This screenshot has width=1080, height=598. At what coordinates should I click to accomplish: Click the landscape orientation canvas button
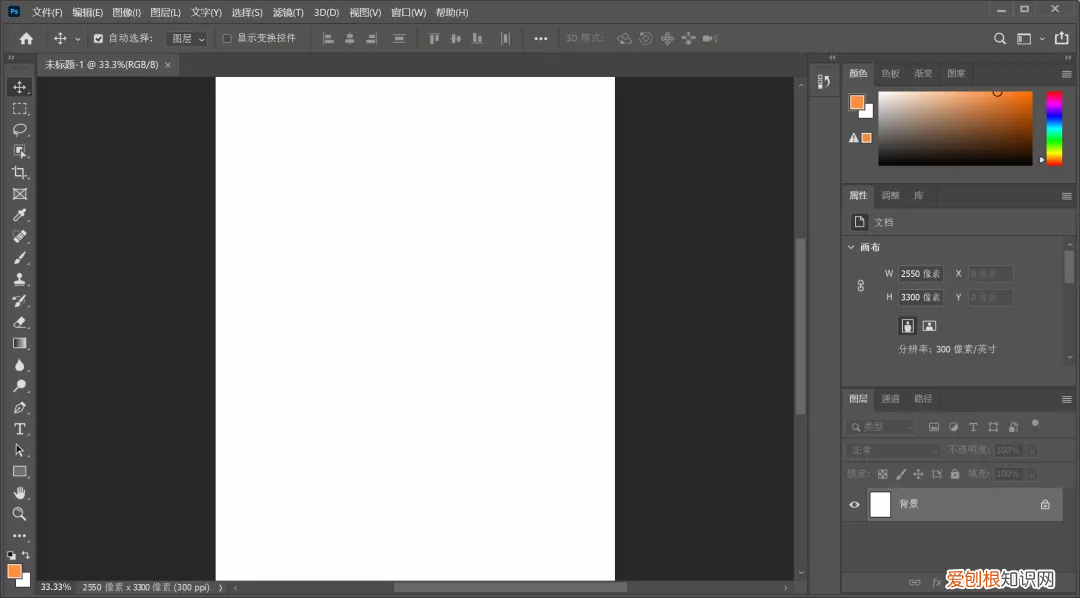929,326
